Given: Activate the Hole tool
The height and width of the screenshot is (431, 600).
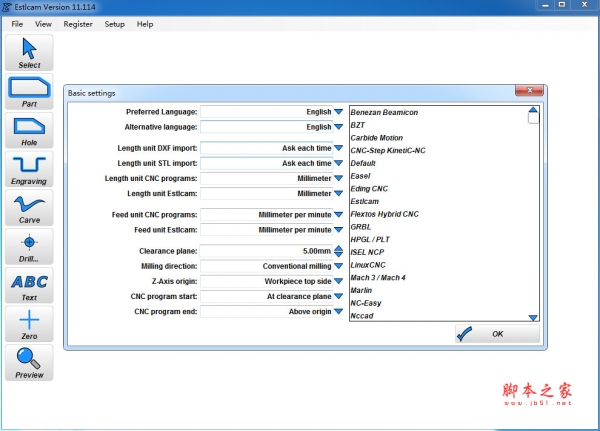Looking at the screenshot, I should click(x=29, y=130).
